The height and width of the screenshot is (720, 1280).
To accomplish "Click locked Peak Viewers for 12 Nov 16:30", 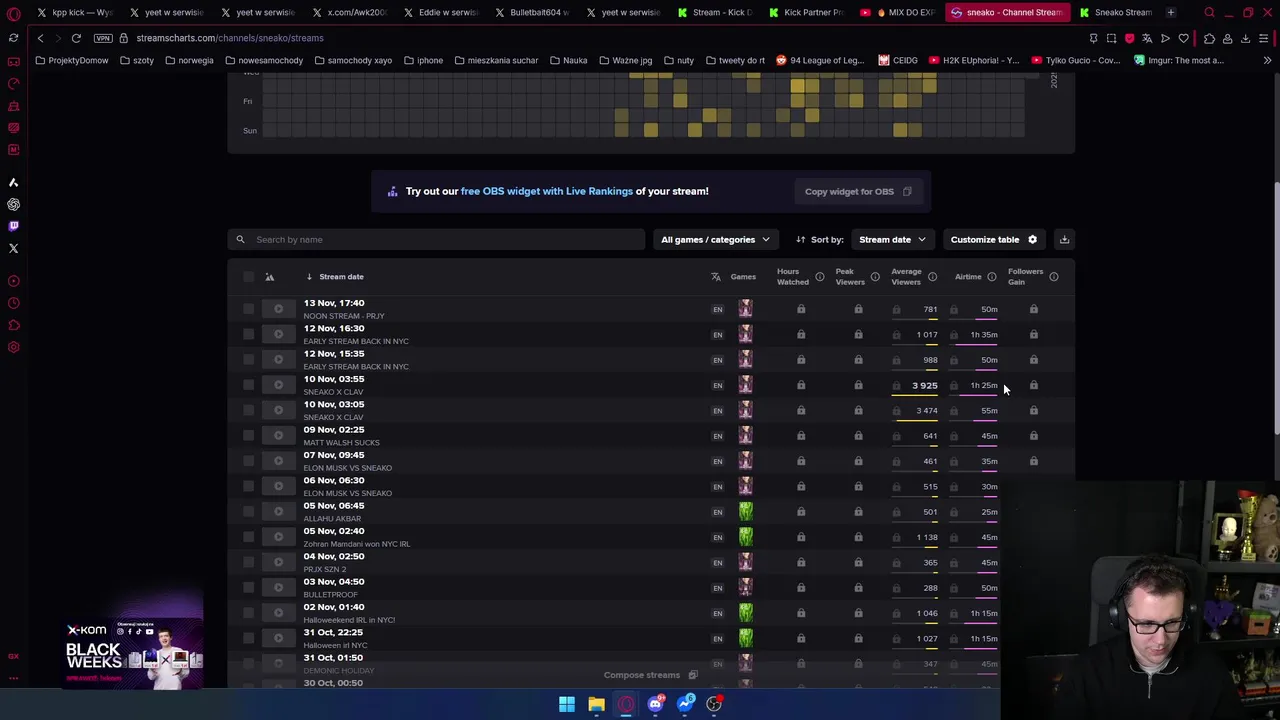I will (x=858, y=335).
